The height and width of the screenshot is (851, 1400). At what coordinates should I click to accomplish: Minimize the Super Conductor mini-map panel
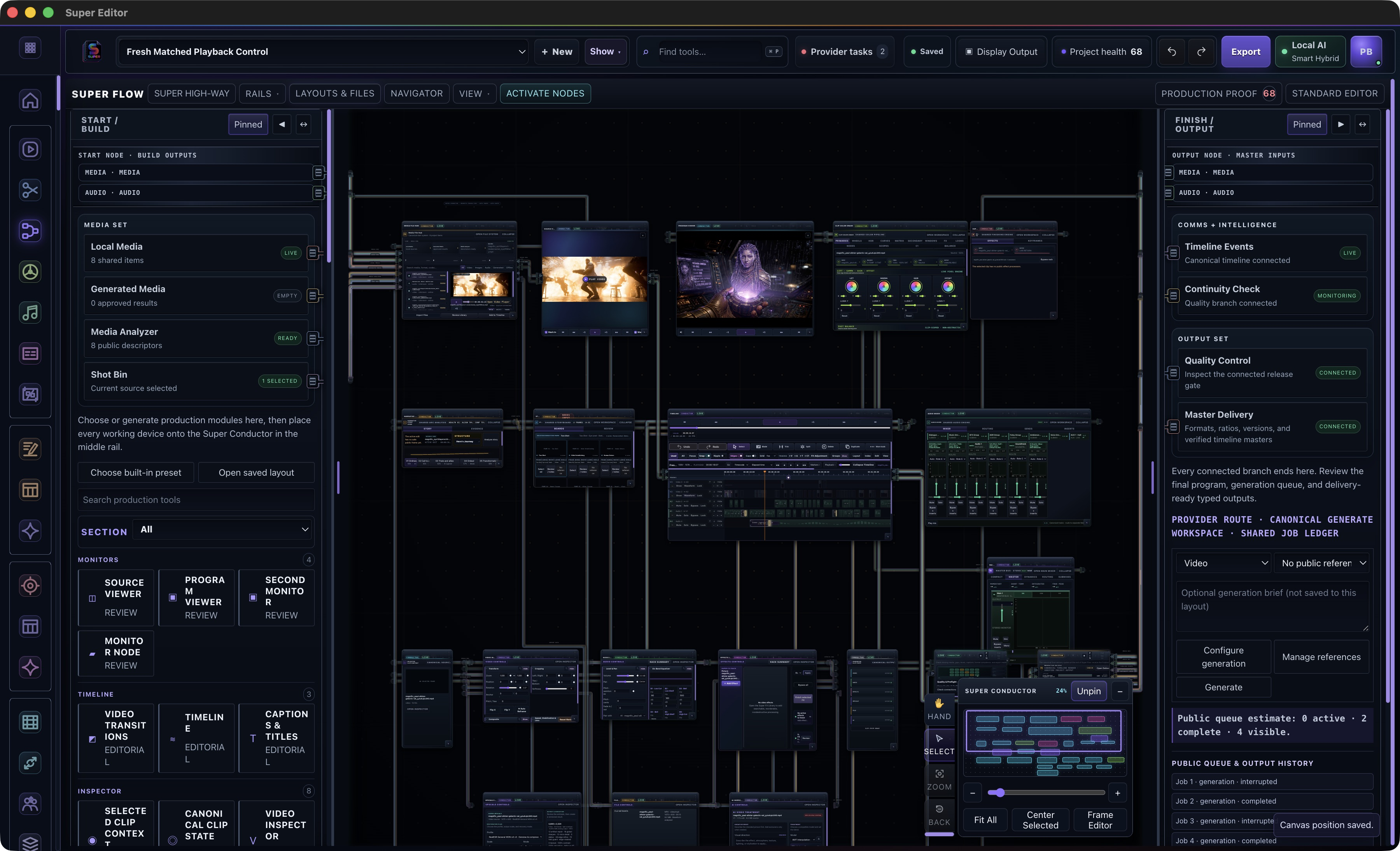pyautogui.click(x=1120, y=692)
